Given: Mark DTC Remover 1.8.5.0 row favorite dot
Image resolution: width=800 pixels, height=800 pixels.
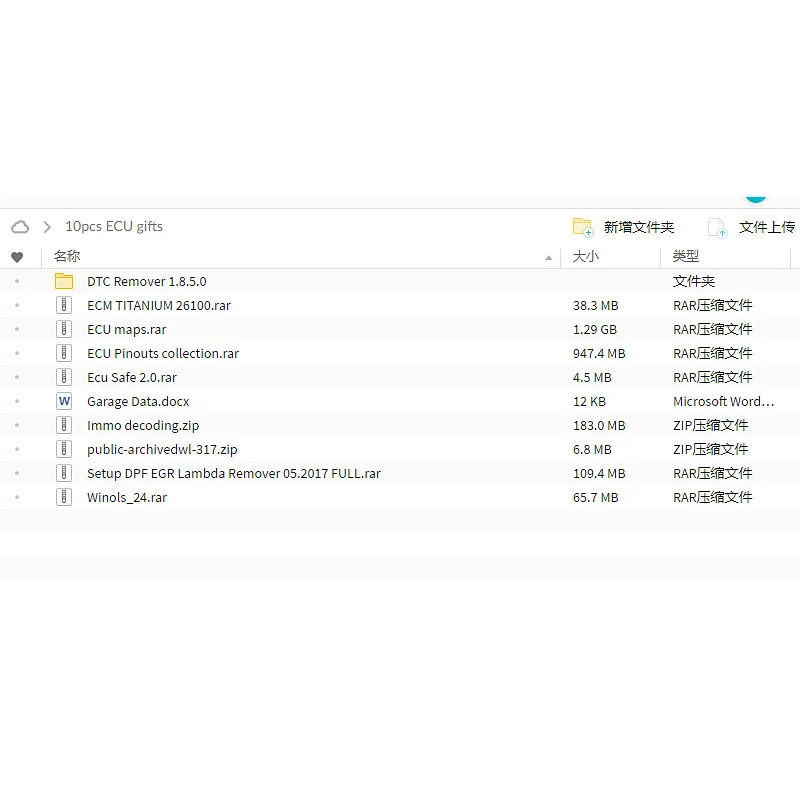Looking at the screenshot, I should [x=17, y=281].
